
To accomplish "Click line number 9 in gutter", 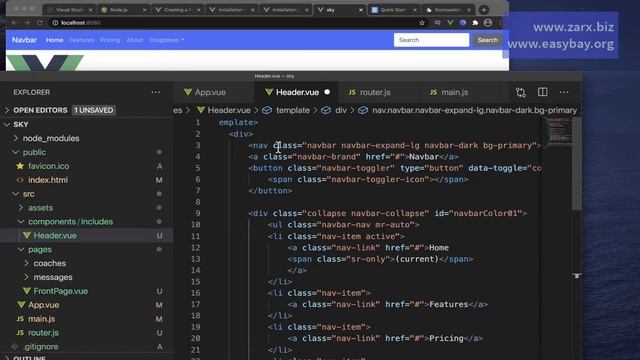I will (x=198, y=213).
